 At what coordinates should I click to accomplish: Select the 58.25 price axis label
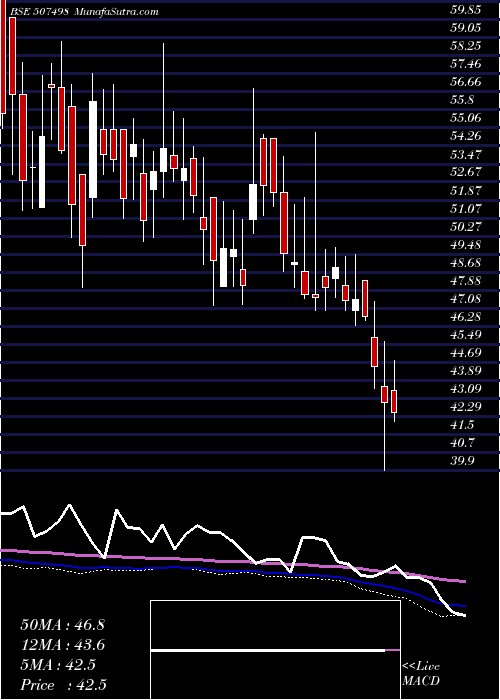click(x=465, y=46)
